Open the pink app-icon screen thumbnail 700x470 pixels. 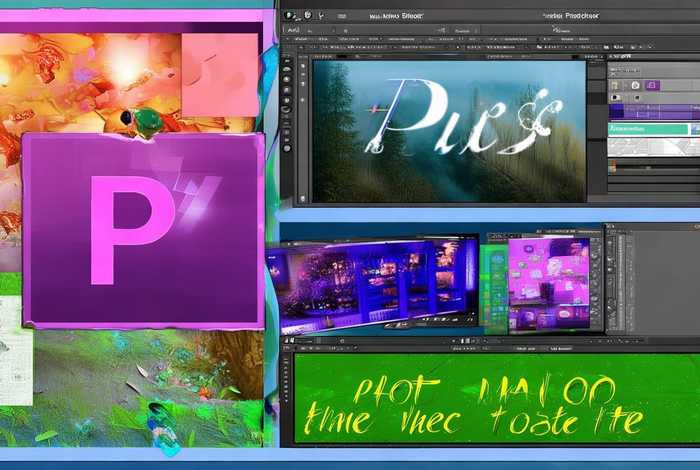click(x=549, y=284)
